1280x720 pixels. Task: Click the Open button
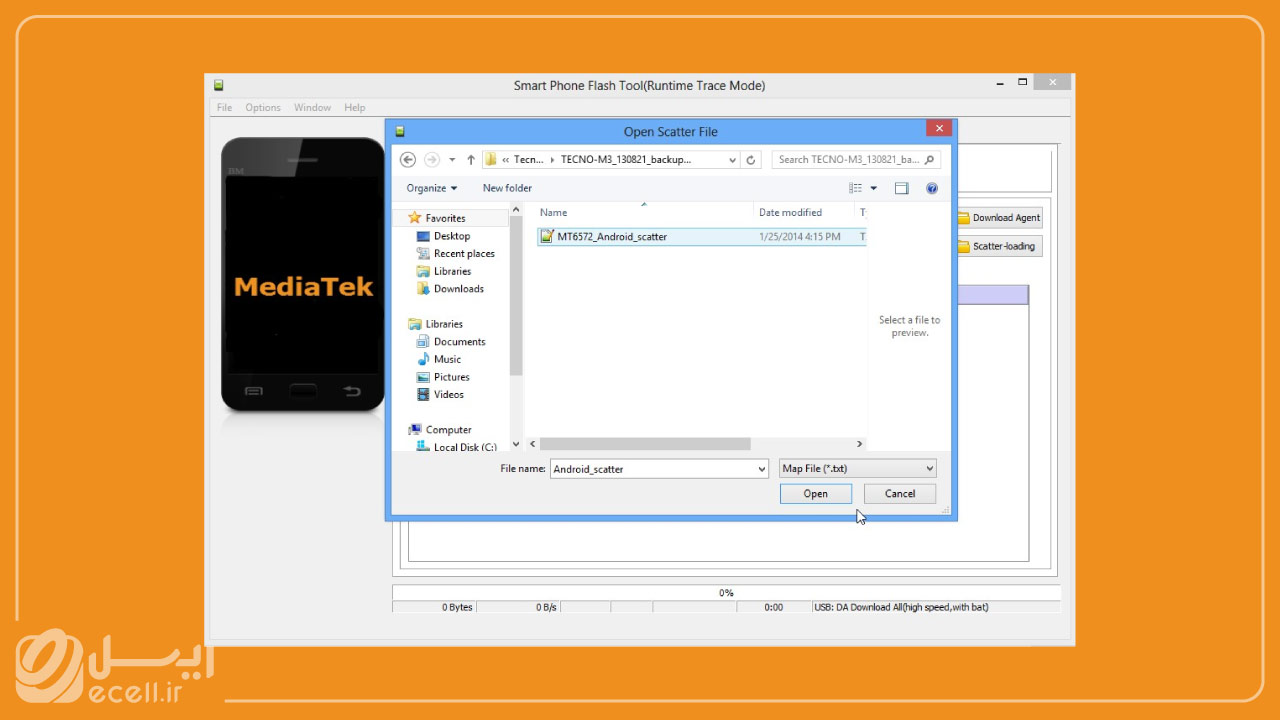815,493
